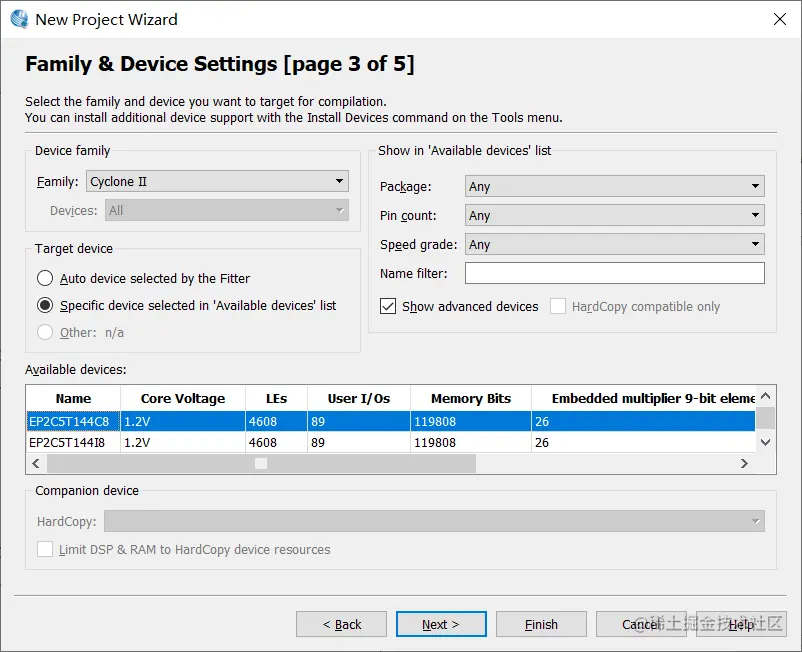Click the Quartus globe icon in title bar
The image size is (802, 652).
(19, 19)
